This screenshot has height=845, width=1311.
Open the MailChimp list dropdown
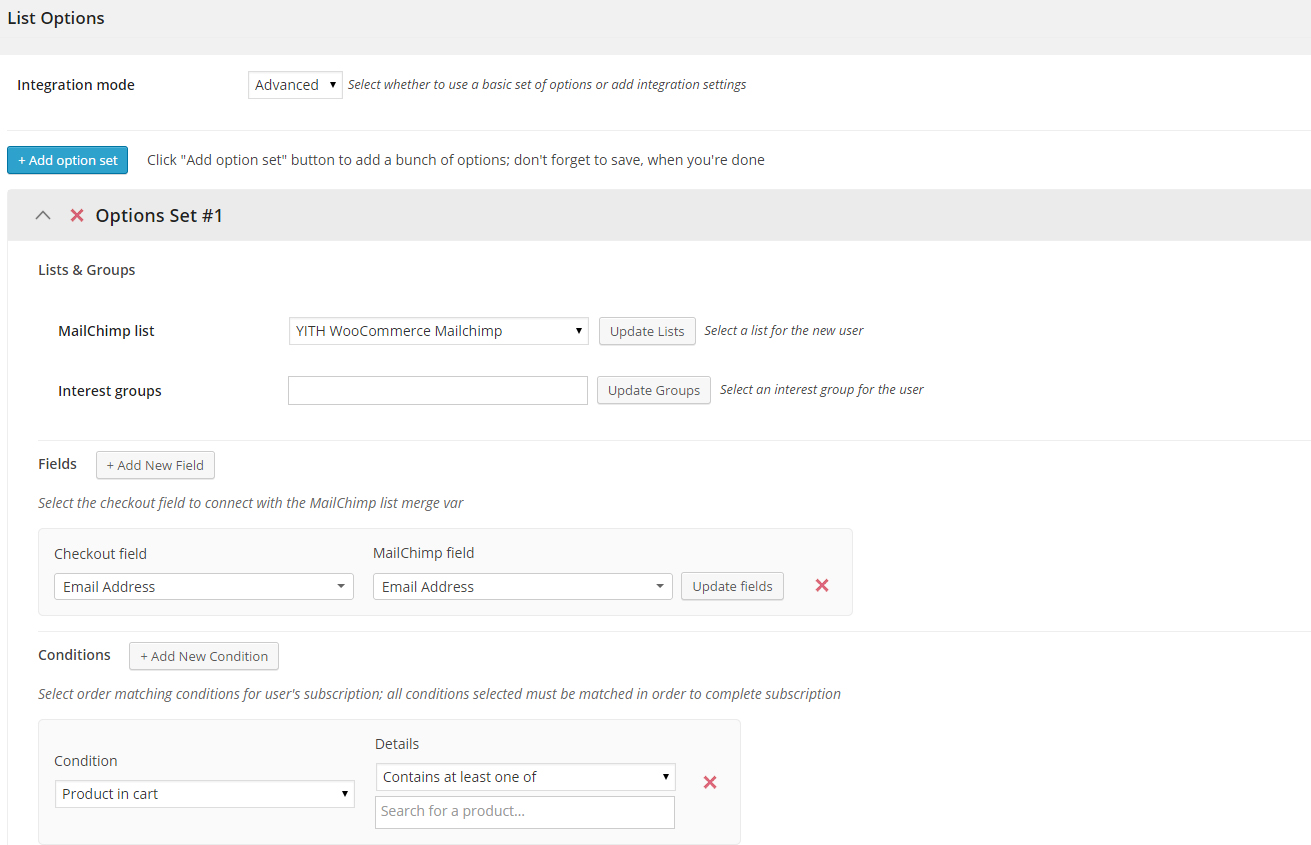coord(438,331)
